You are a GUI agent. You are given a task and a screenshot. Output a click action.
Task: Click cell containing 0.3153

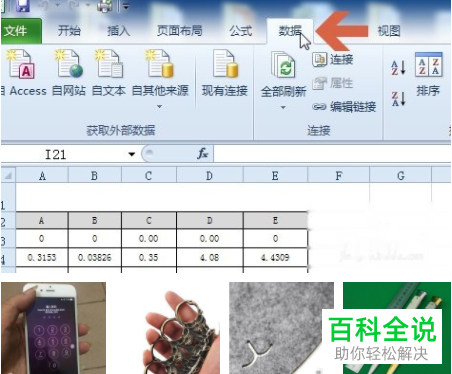click(42, 257)
